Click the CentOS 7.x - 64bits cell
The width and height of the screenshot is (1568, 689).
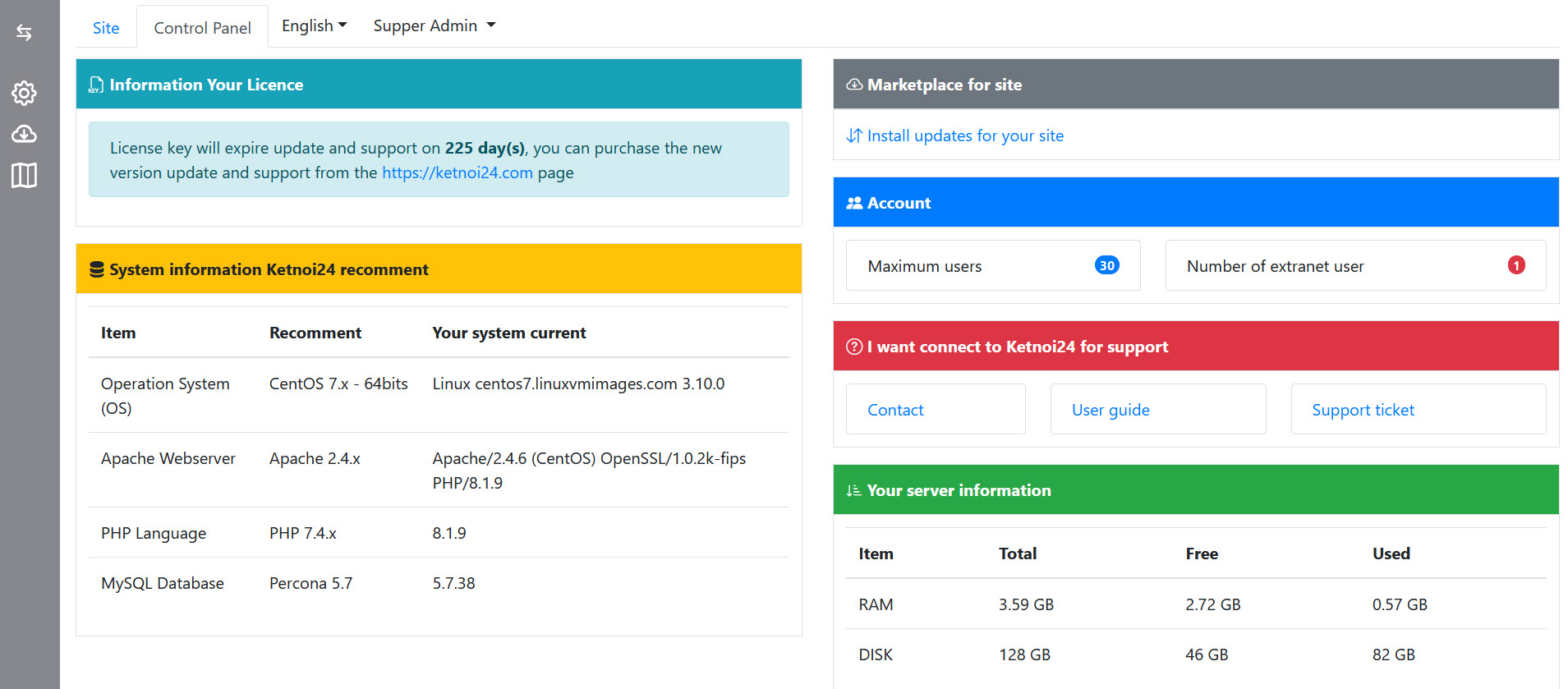click(x=338, y=384)
